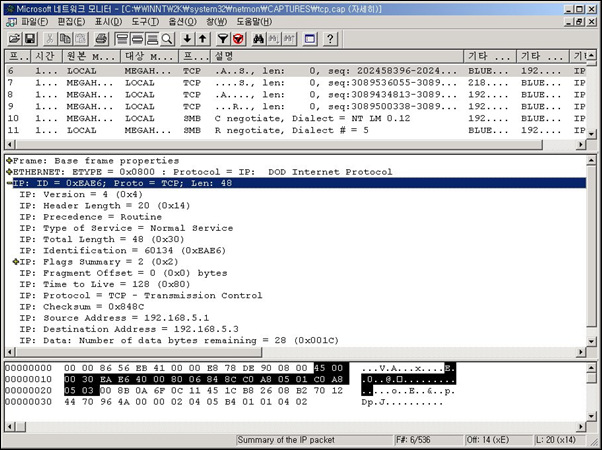Image resolution: width=602 pixels, height=450 pixels.
Task: Select frame 8 row in summary list
Action: pyautogui.click(x=296, y=95)
